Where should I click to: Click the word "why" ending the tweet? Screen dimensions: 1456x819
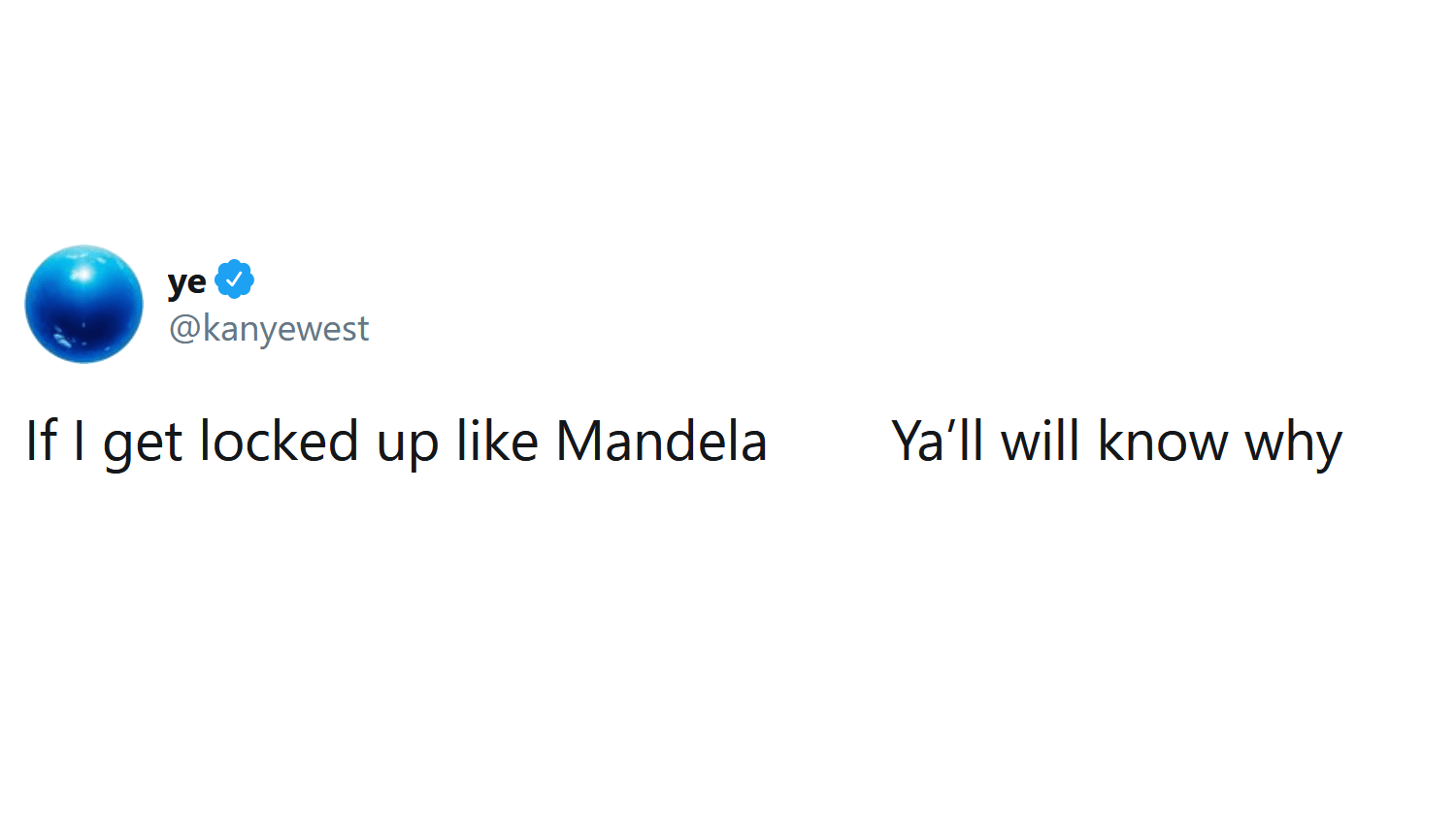(x=1293, y=444)
